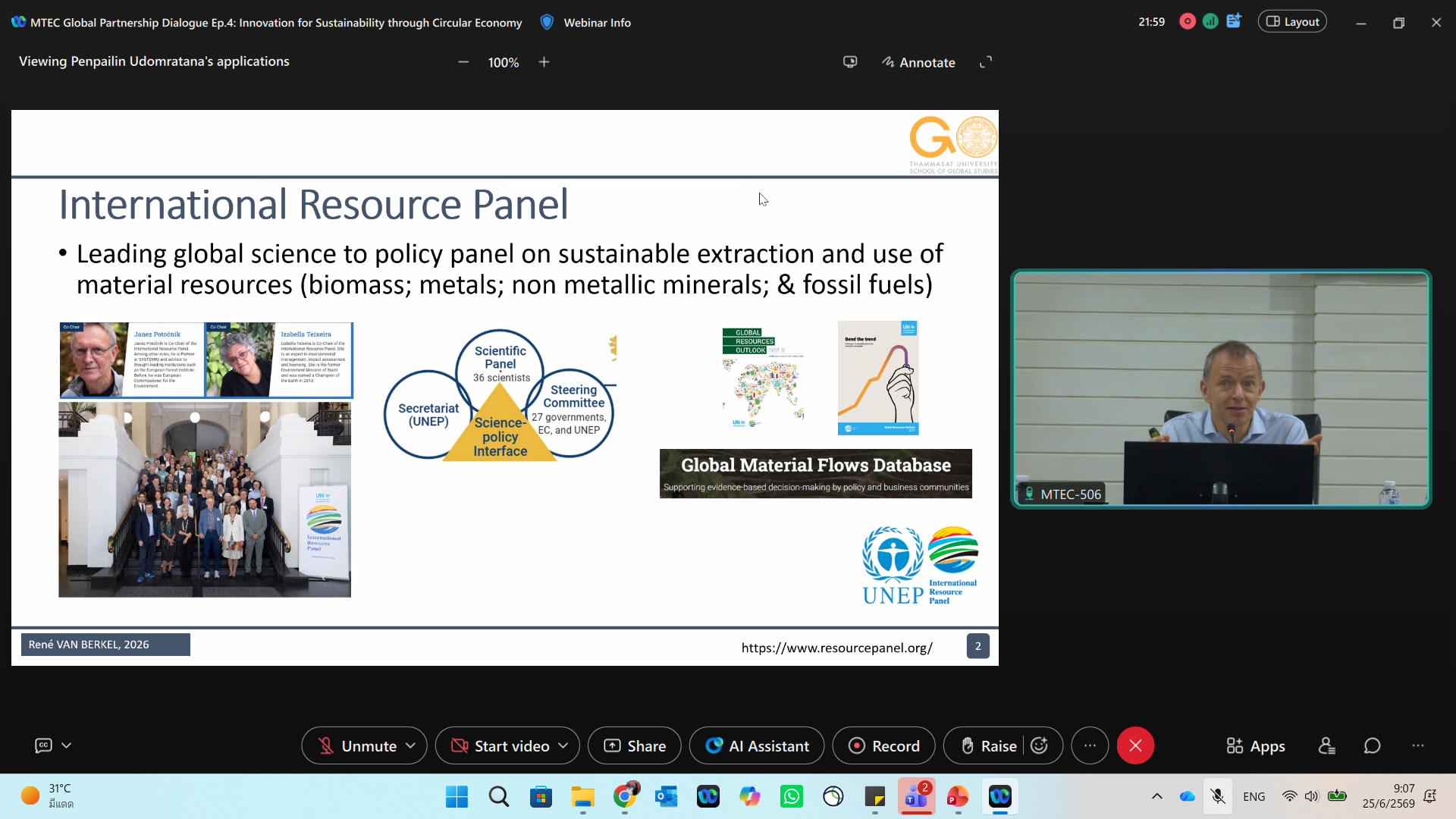
Task: Click the OneDrive tray icon
Action: pos(1188,796)
